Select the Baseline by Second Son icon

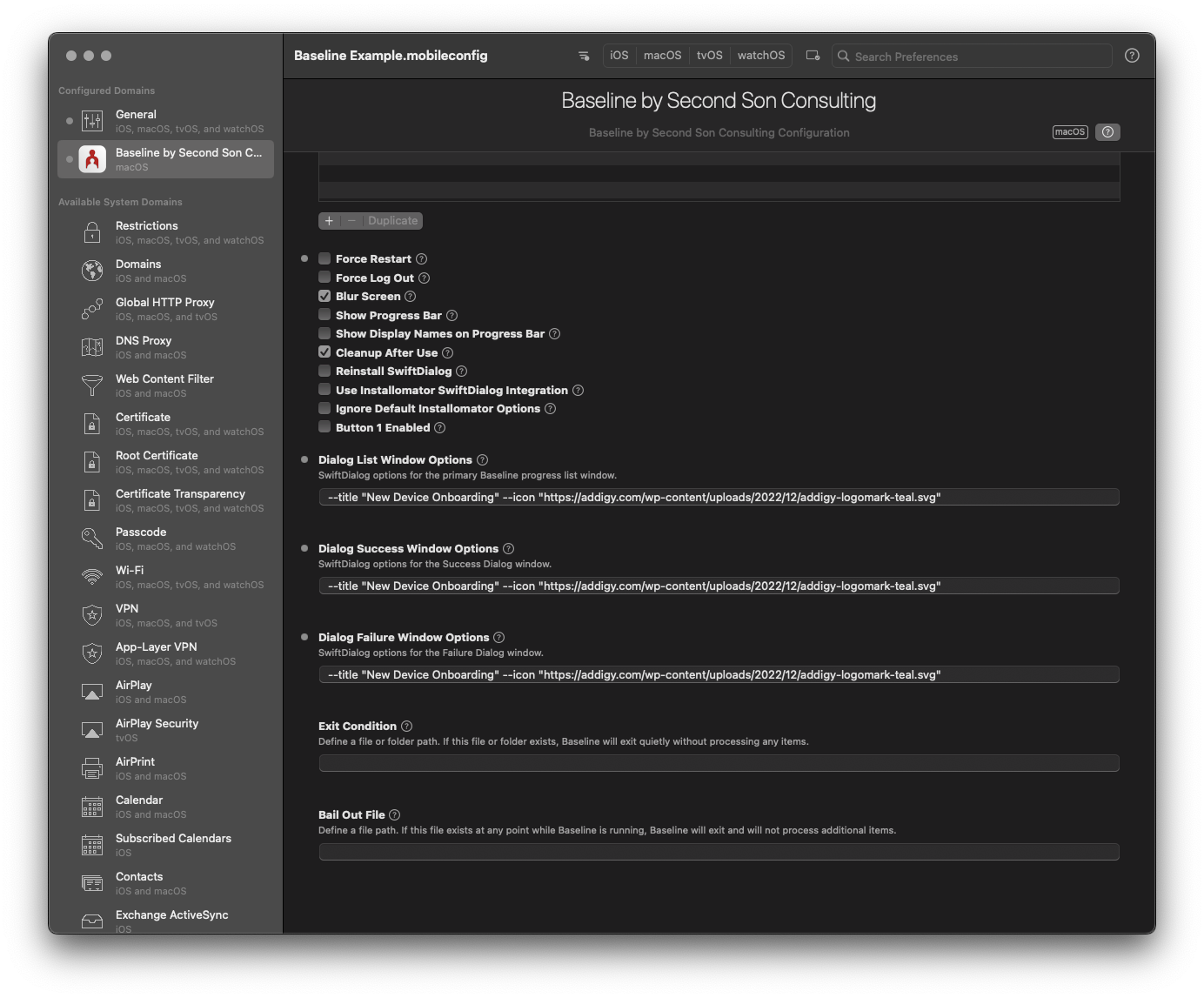pyautogui.click(x=92, y=159)
